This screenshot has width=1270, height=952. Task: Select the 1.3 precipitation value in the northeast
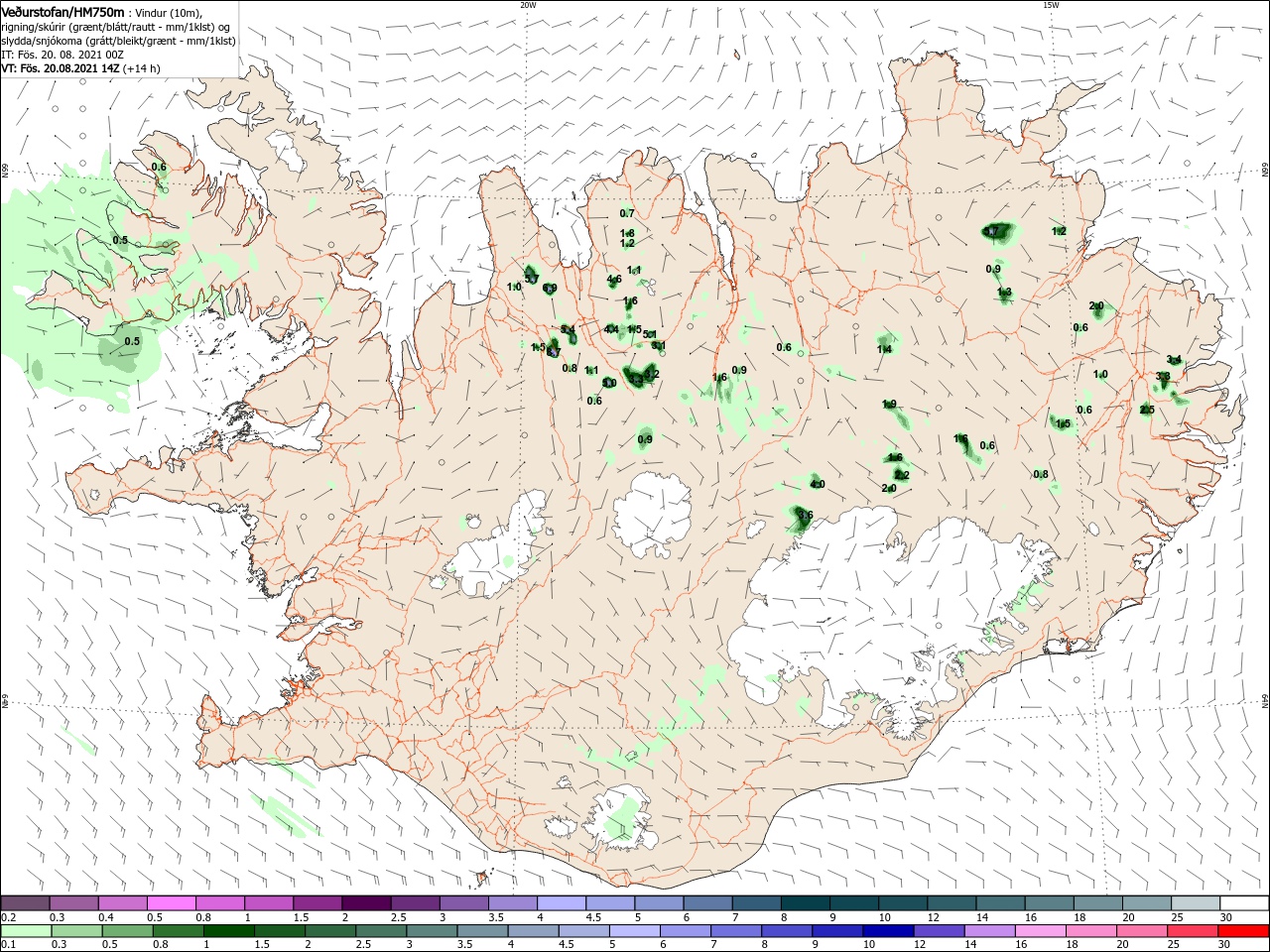pyautogui.click(x=1004, y=292)
